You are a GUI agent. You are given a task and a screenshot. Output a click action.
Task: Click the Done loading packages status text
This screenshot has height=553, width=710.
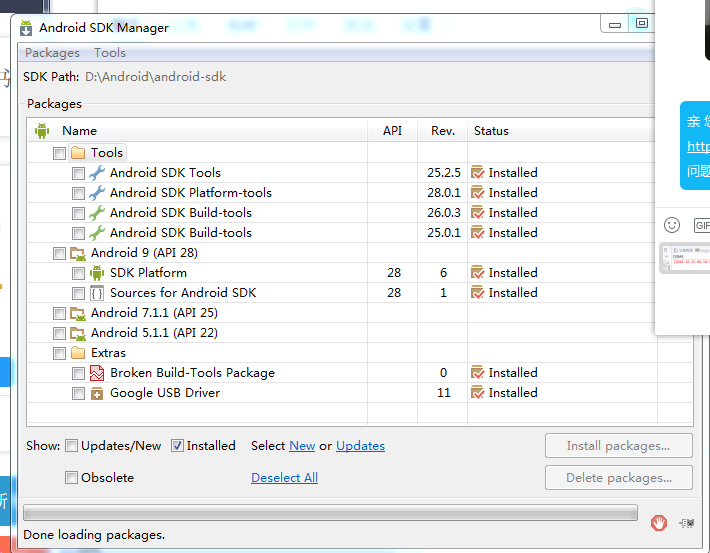(94, 535)
